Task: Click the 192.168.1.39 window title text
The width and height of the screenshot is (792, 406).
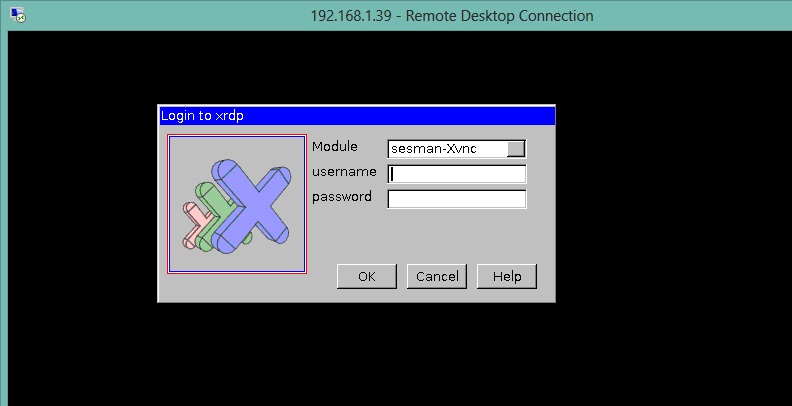Action: click(x=452, y=15)
